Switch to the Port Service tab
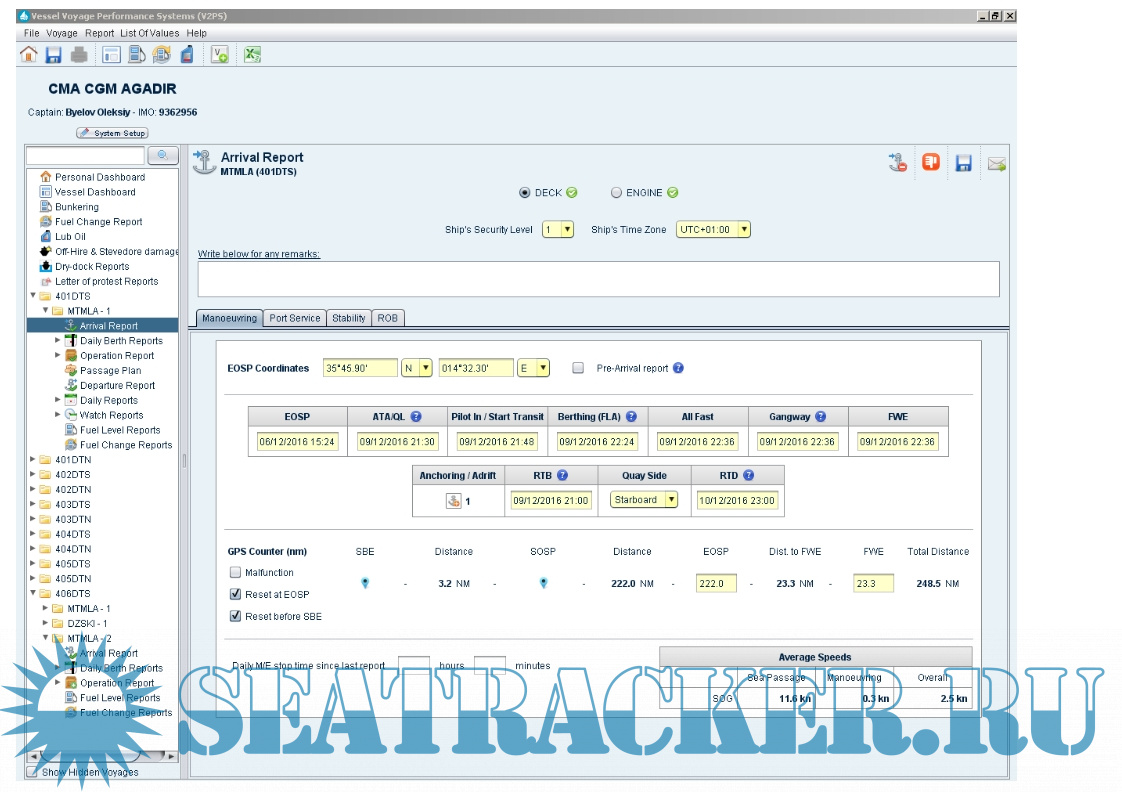 [x=295, y=318]
